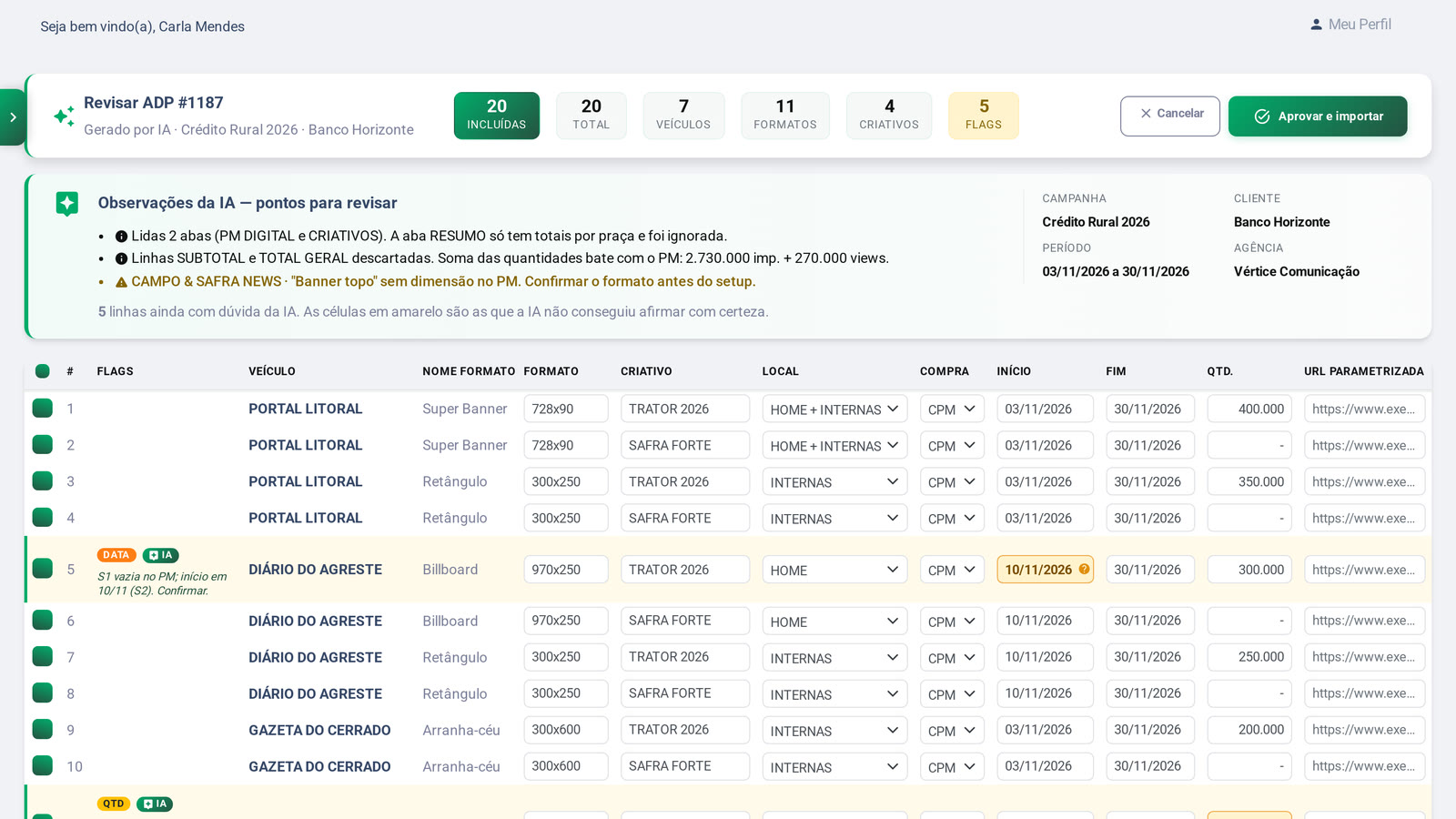This screenshot has height=819, width=1456.
Task: Uncheck row 1 PORTAL LITORAL checkbox
Action: [x=43, y=408]
